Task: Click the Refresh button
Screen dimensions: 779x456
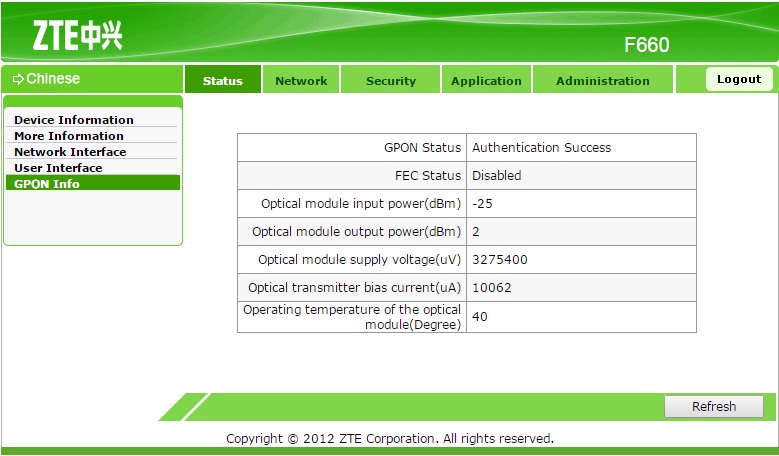Action: pos(714,406)
